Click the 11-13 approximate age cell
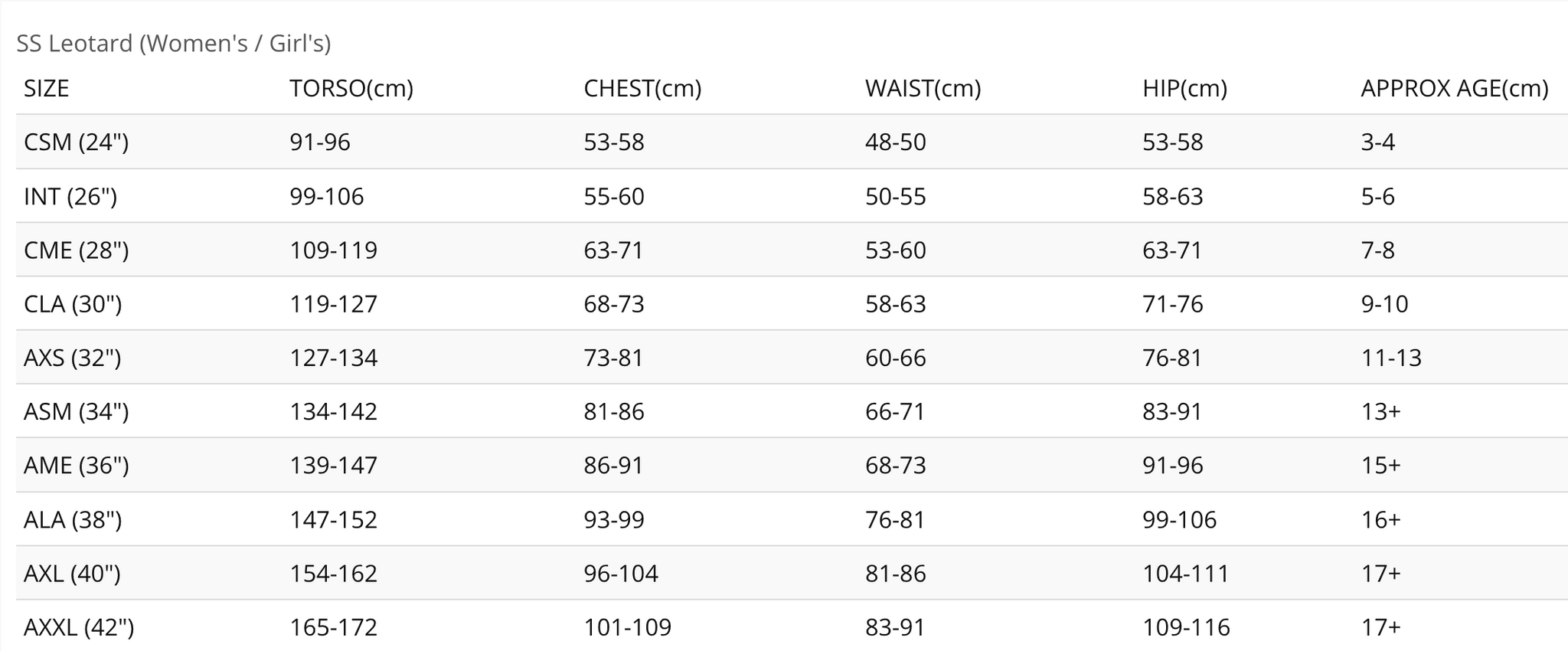 point(1390,358)
